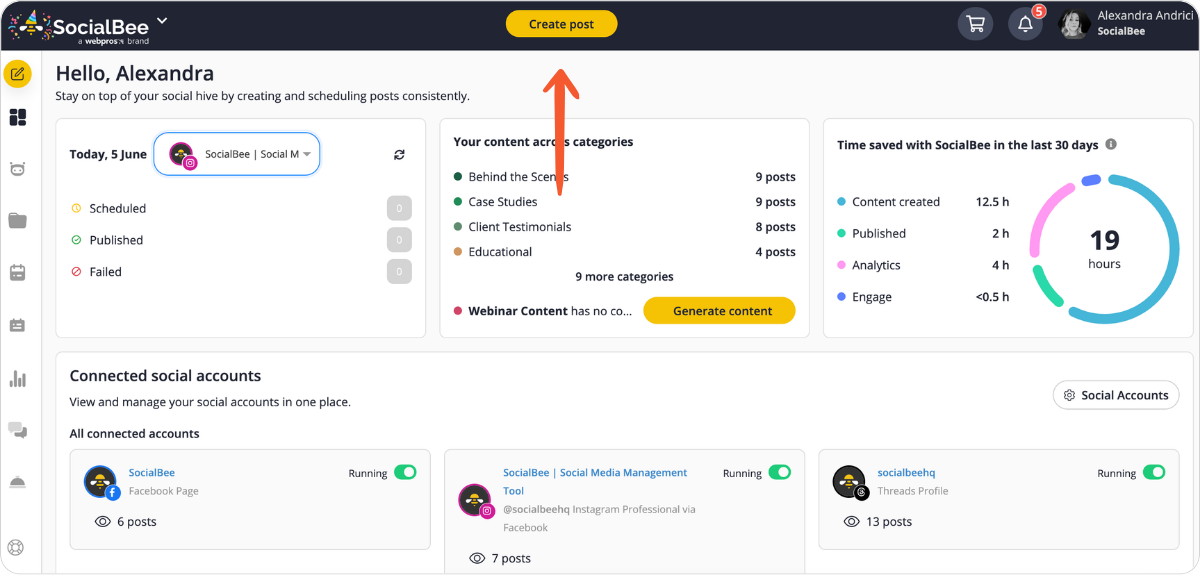The image size is (1200, 583).
Task: Open the shopping cart icon
Action: pyautogui.click(x=975, y=24)
